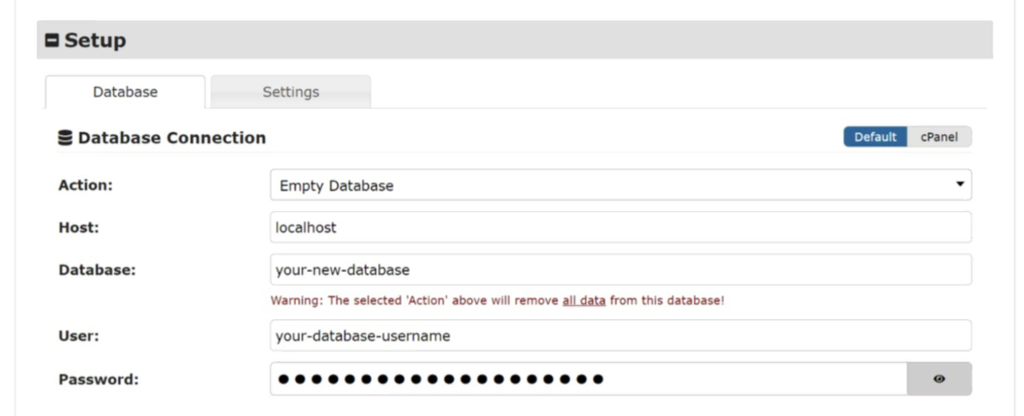1024x416 pixels.
Task: Click the 'all data' warning link
Action: [583, 300]
